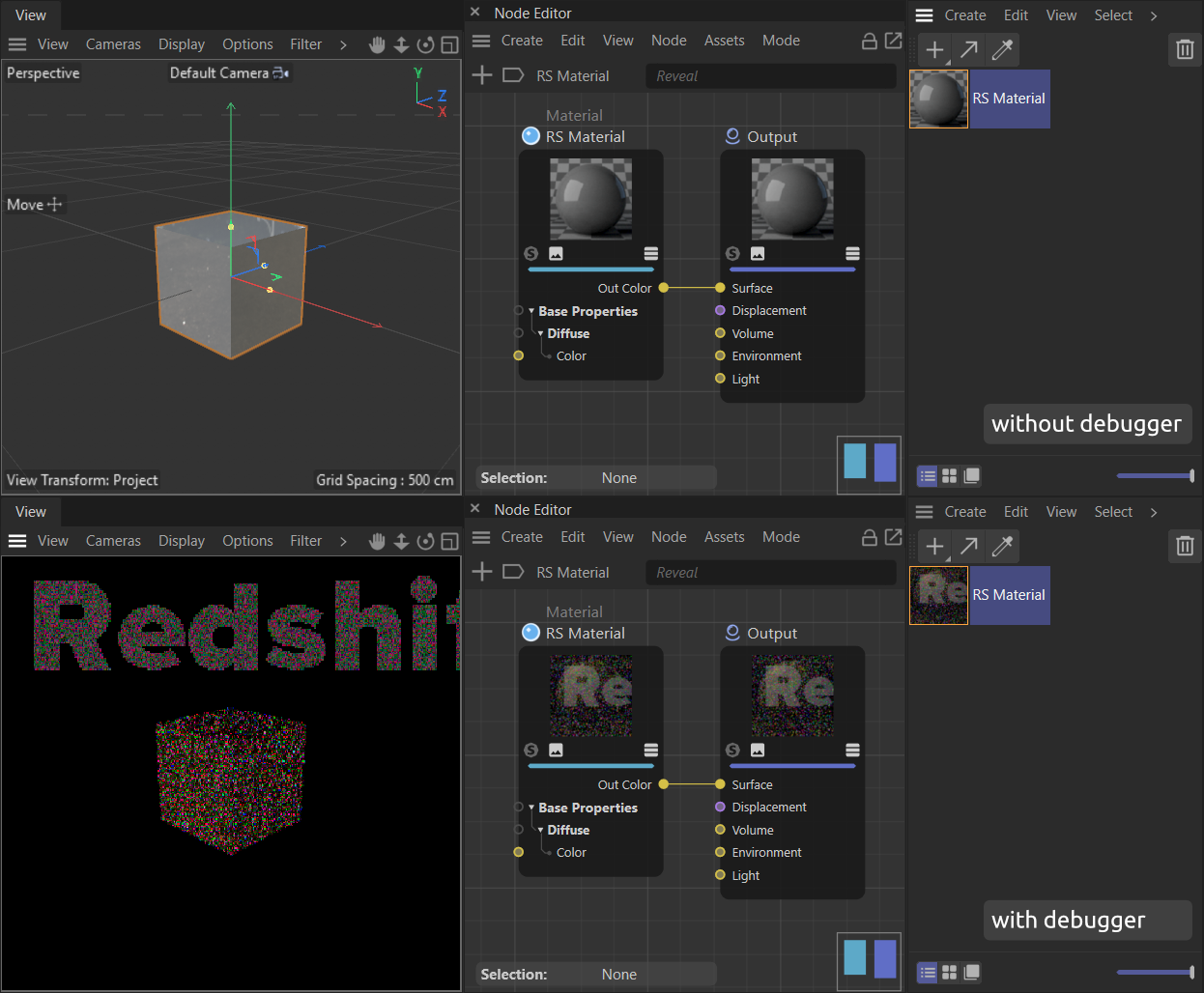Click the lock icon in the upper Node Editor
The image size is (1204, 993).
[870, 41]
